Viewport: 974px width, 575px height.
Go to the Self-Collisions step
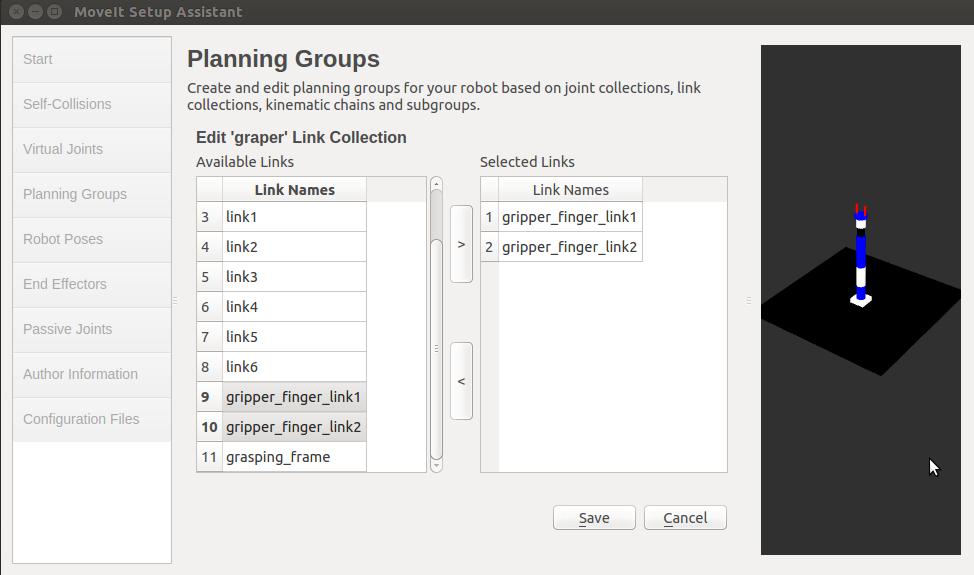coord(92,104)
